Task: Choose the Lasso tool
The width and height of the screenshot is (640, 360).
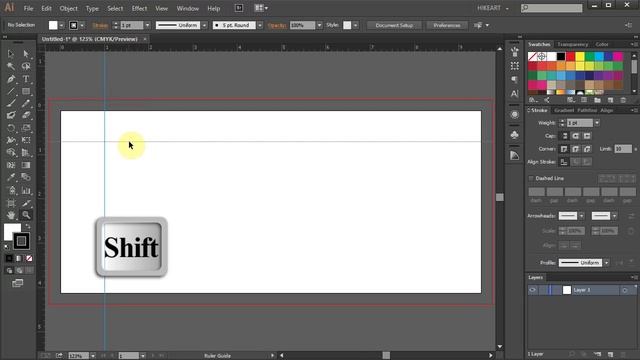Action: pyautogui.click(x=26, y=66)
